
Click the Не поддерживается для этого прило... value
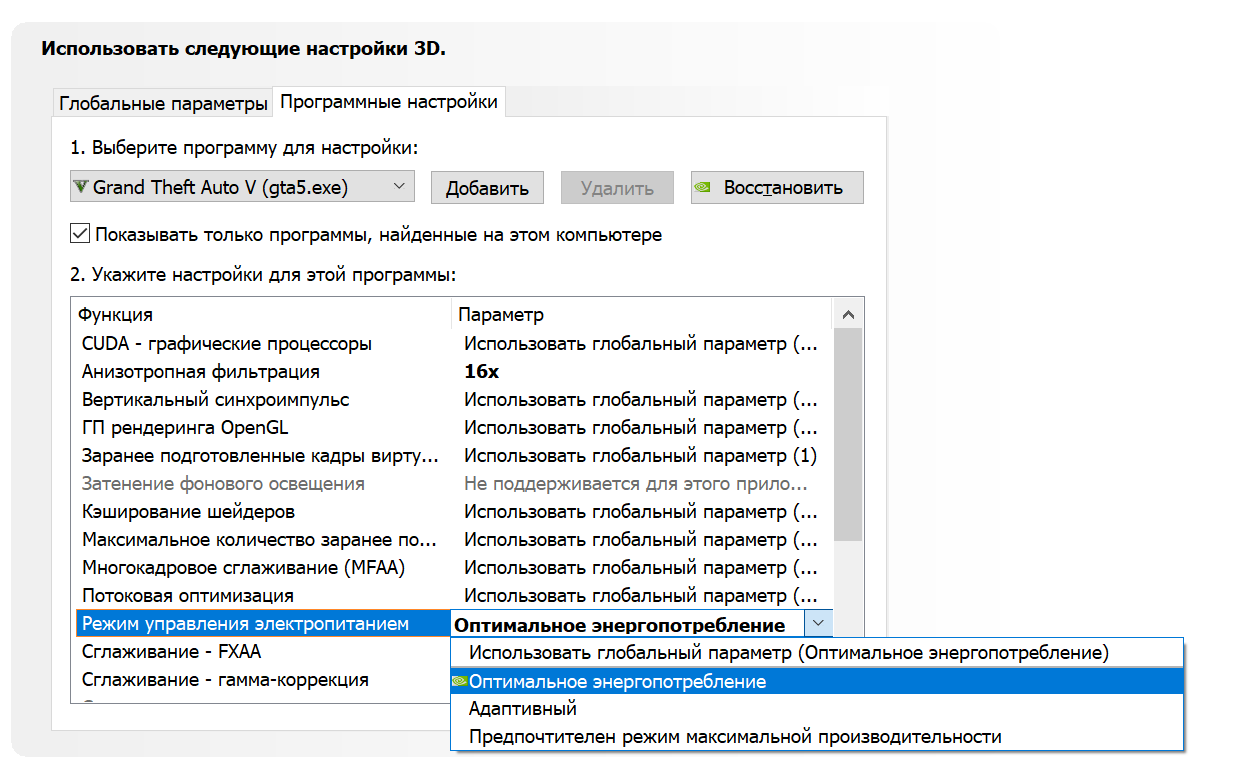636,483
